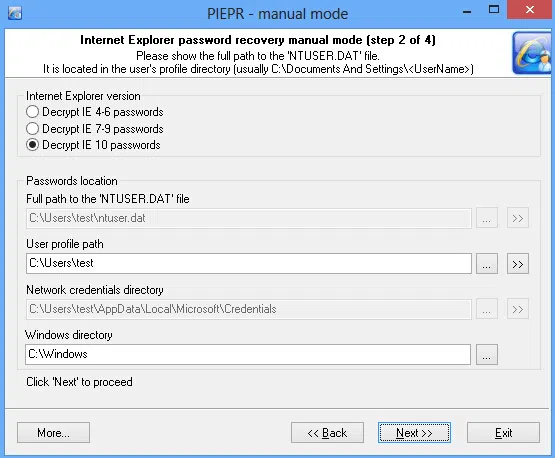Click the NTUSER.DAT full path field
The width and height of the screenshot is (555, 458).
[x=248, y=218]
